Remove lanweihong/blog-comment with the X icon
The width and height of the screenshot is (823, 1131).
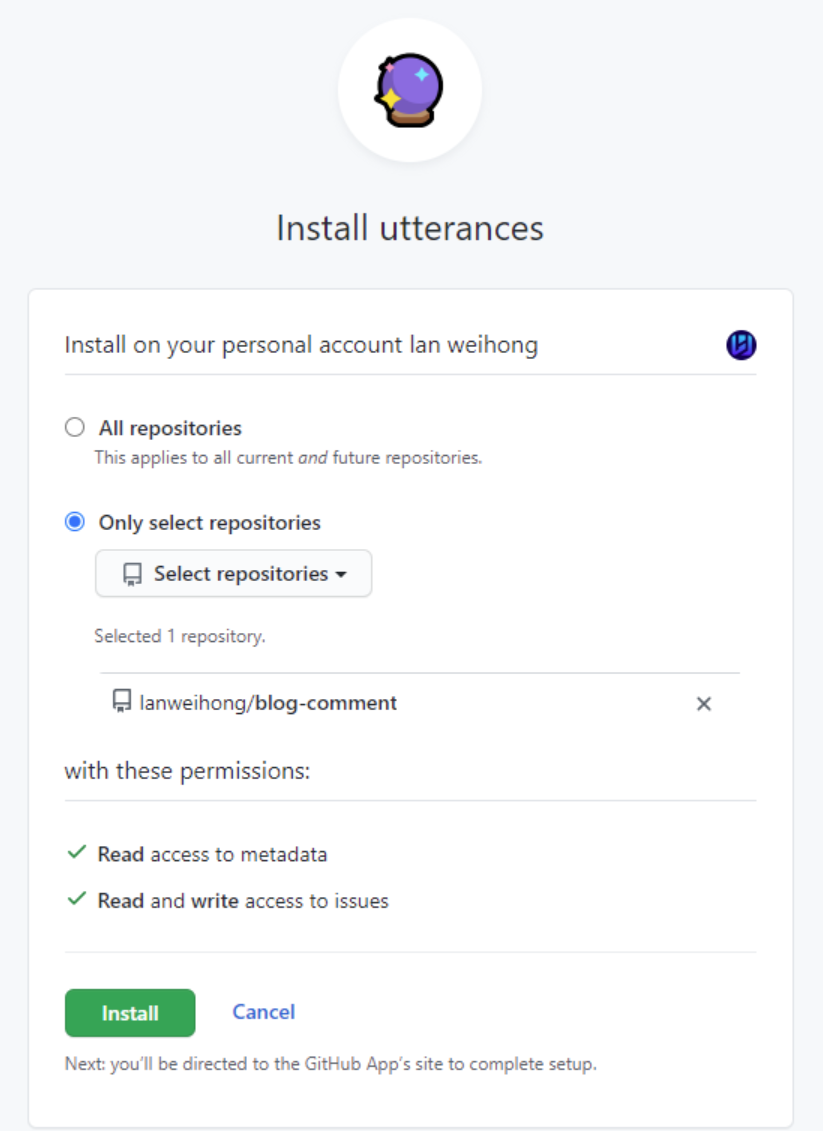(x=704, y=703)
